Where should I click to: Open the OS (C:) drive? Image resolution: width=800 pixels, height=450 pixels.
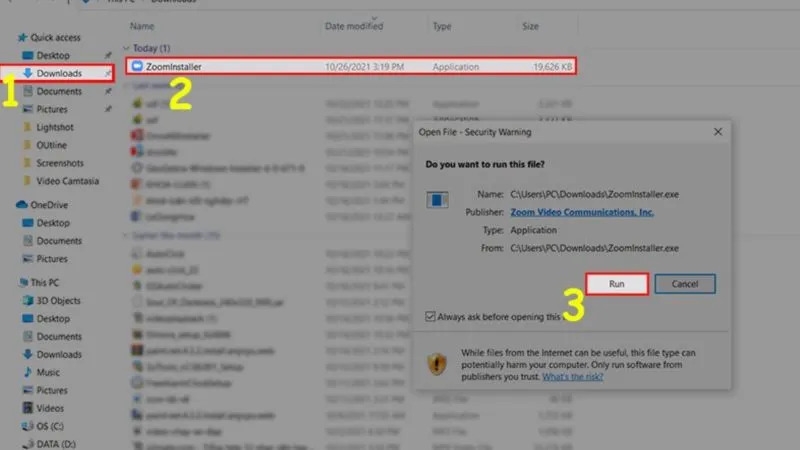[x=50, y=426]
